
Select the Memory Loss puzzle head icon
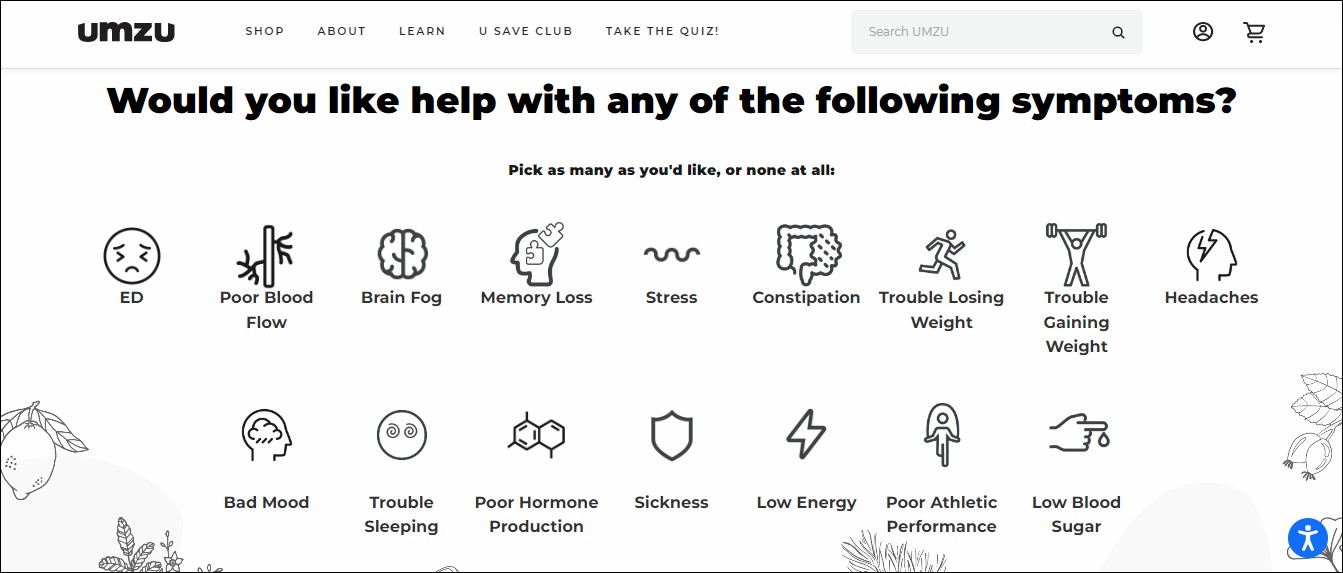(x=537, y=254)
